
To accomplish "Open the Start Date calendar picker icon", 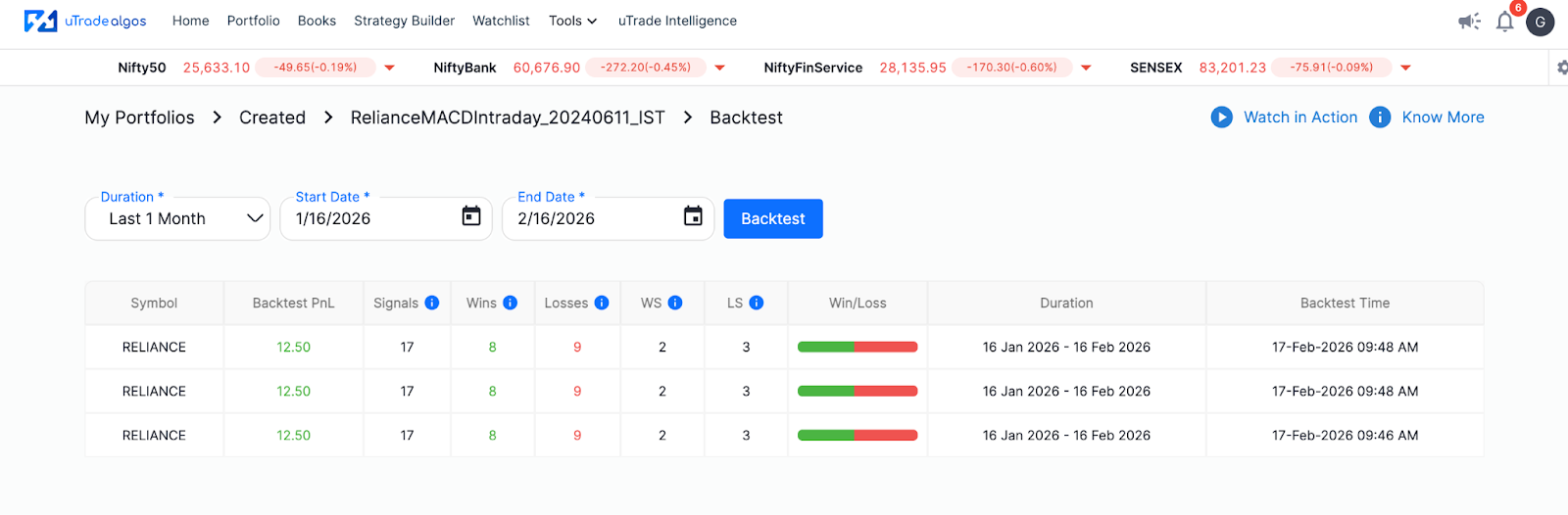I will [x=471, y=216].
